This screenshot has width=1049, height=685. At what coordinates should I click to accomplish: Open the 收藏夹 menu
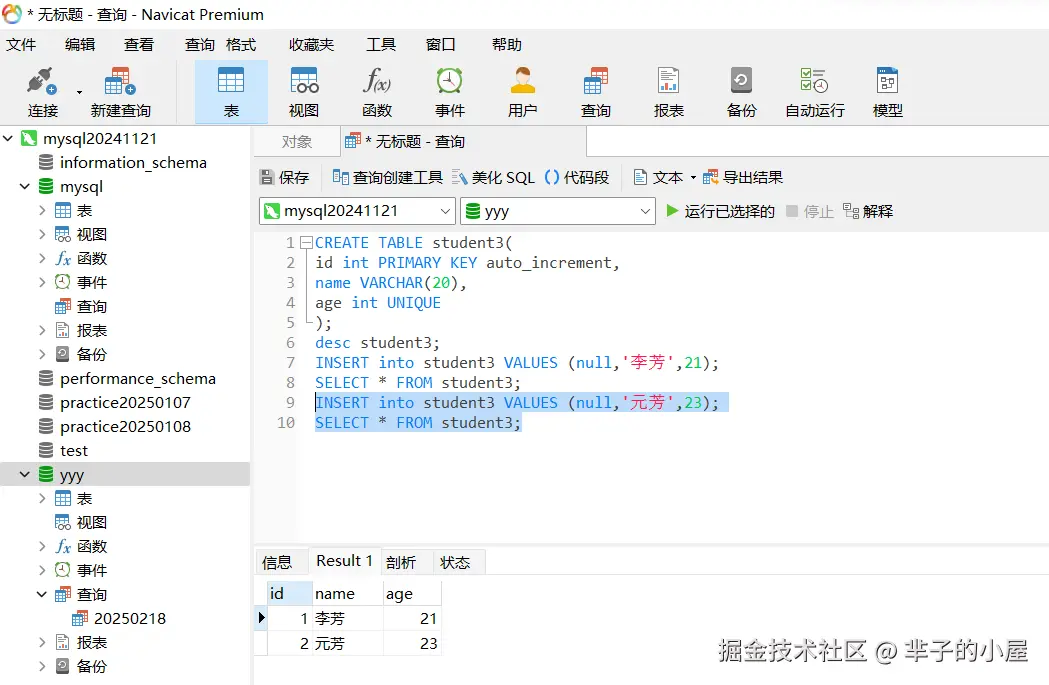[x=311, y=45]
